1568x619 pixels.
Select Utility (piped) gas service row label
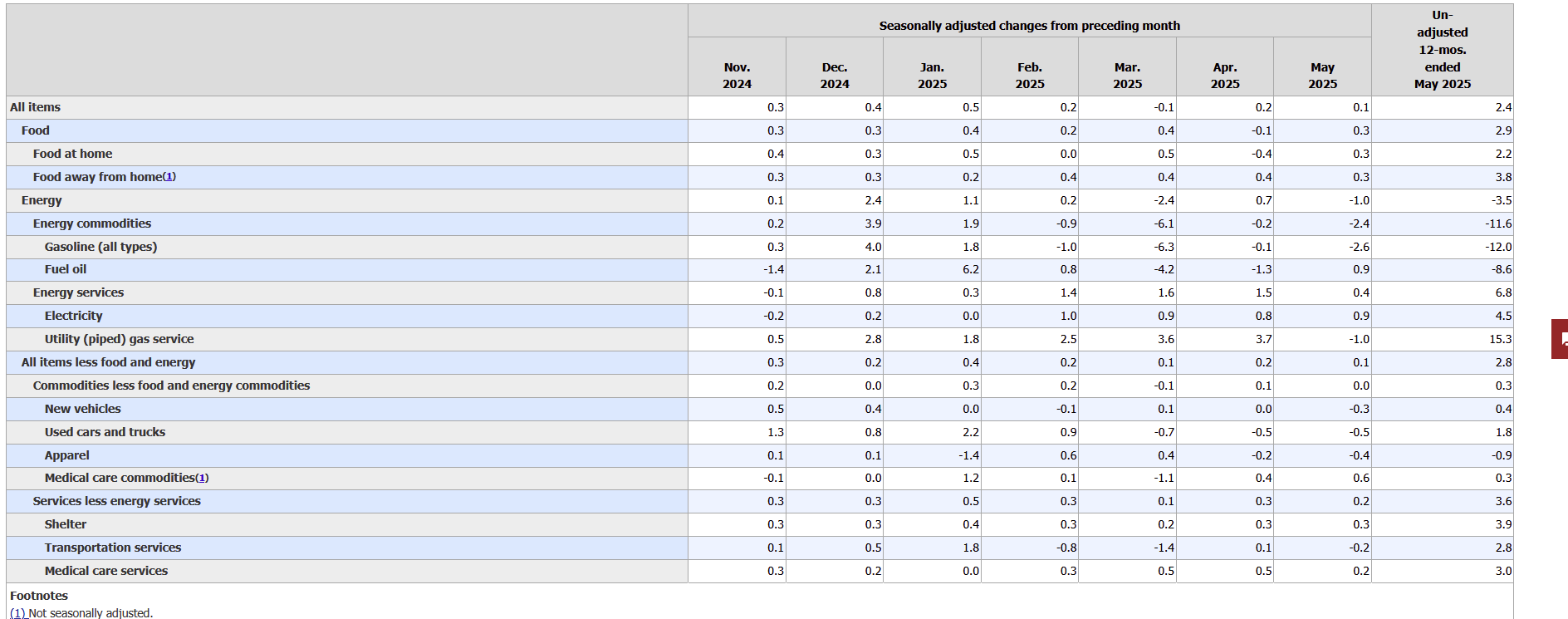pyautogui.click(x=119, y=339)
